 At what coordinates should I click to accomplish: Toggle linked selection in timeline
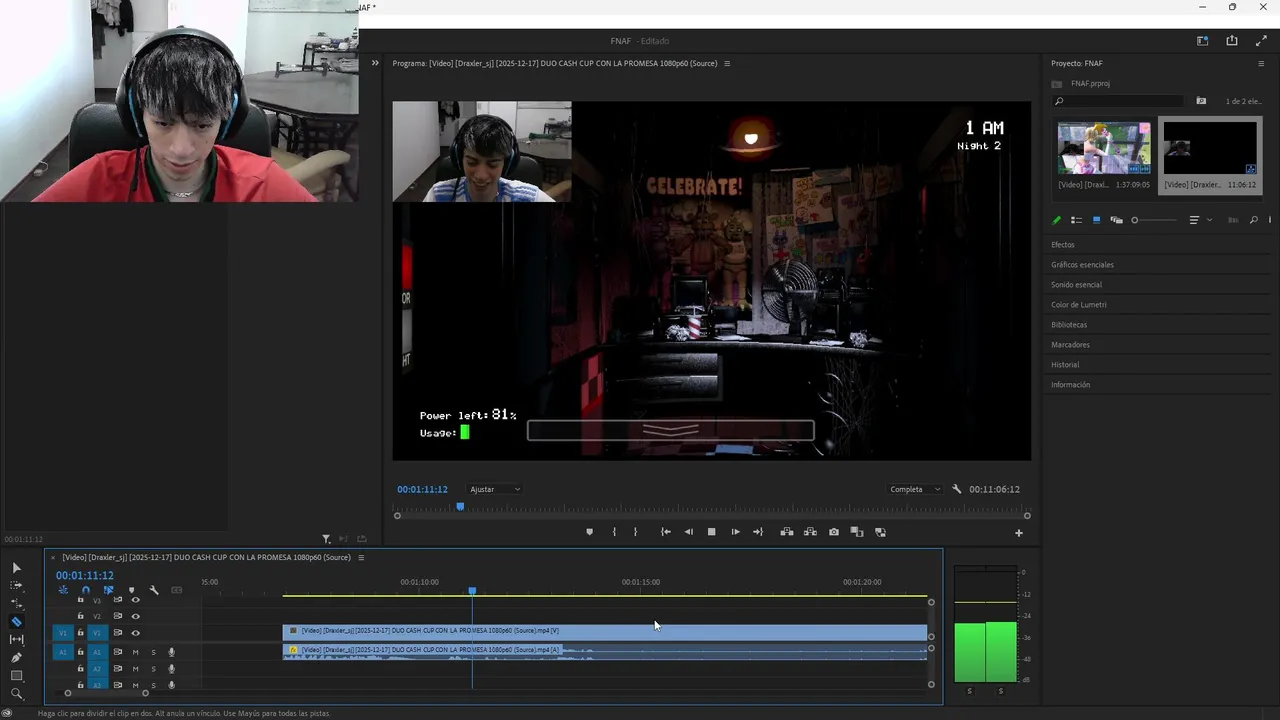tap(108, 590)
